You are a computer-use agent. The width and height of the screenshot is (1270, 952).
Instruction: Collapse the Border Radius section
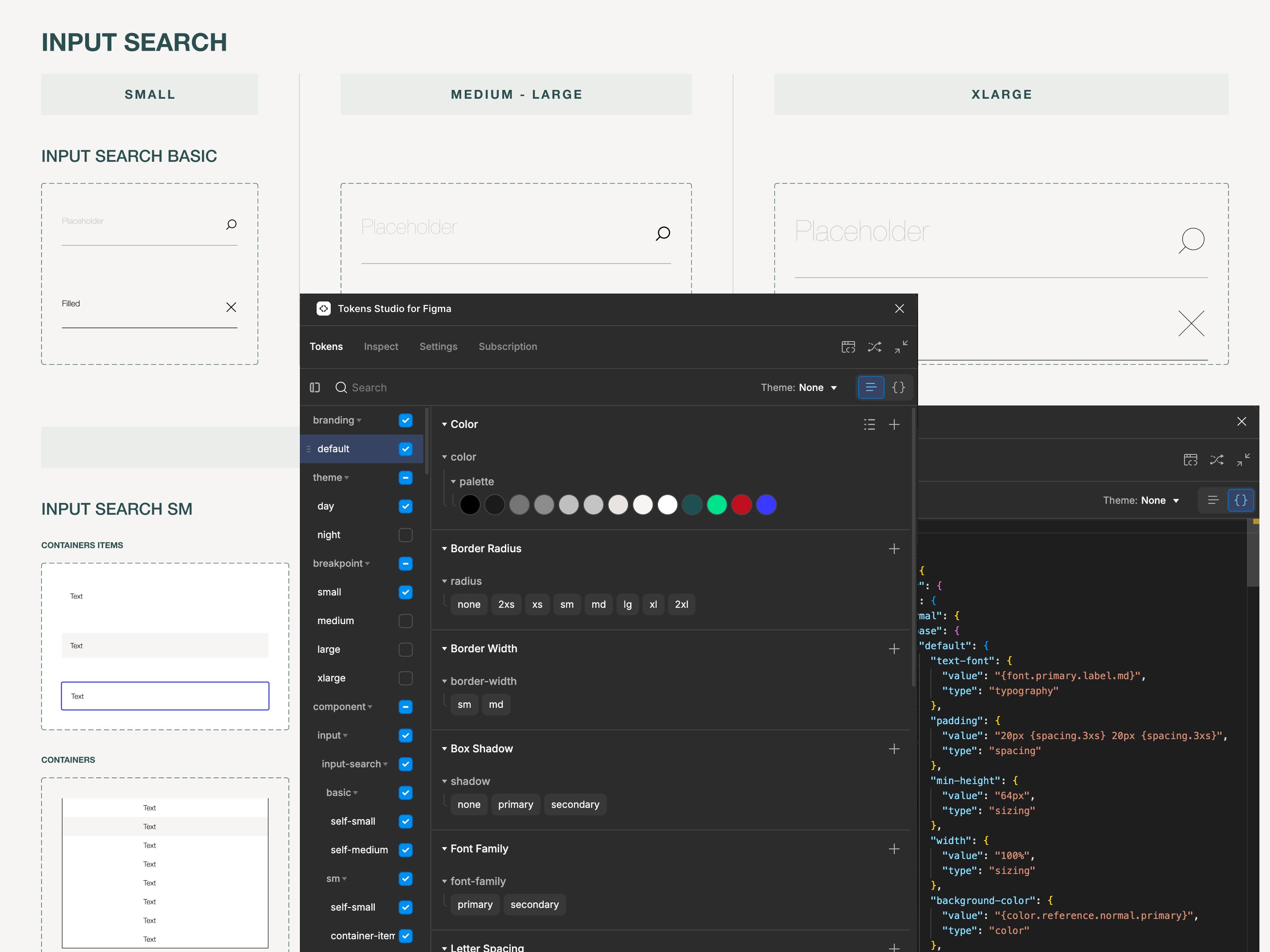click(x=444, y=549)
